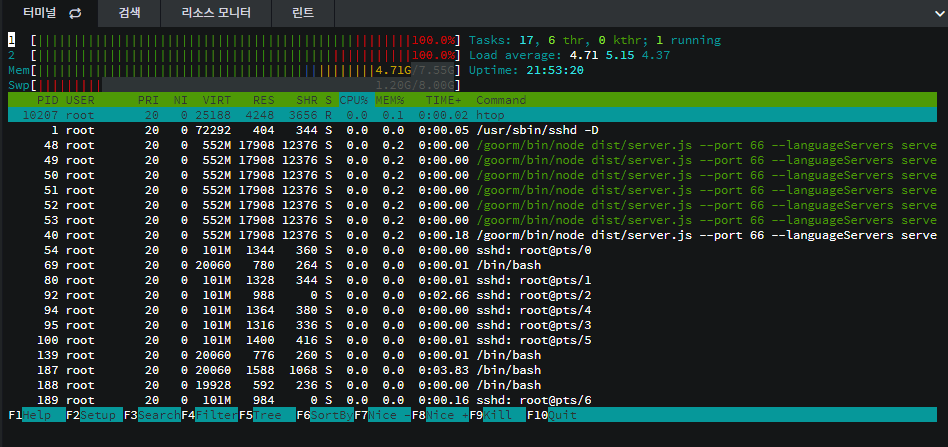Click F8 Nice + in htop footer
This screenshot has height=447, width=948.
tap(440, 415)
